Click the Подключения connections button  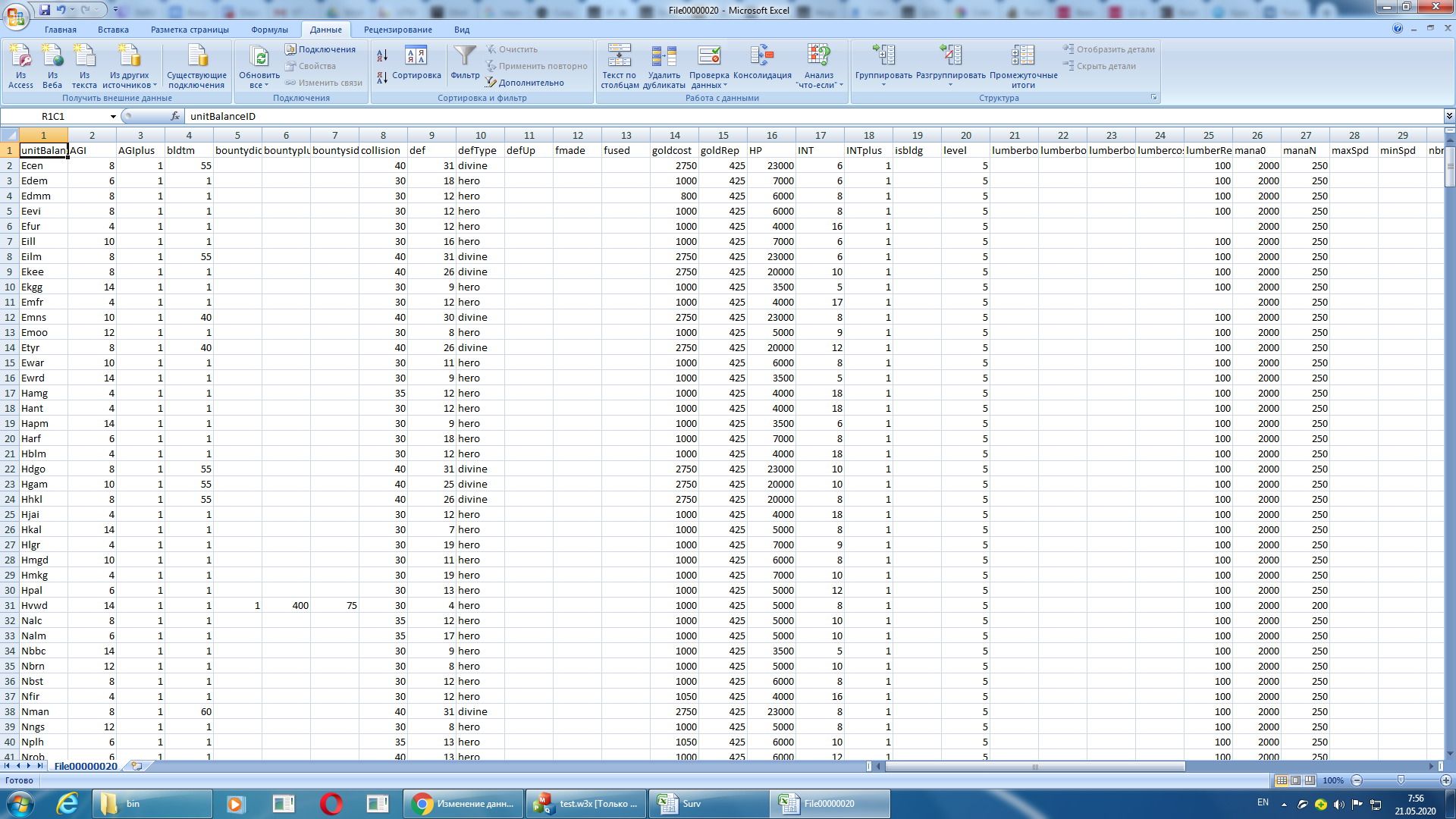321,49
